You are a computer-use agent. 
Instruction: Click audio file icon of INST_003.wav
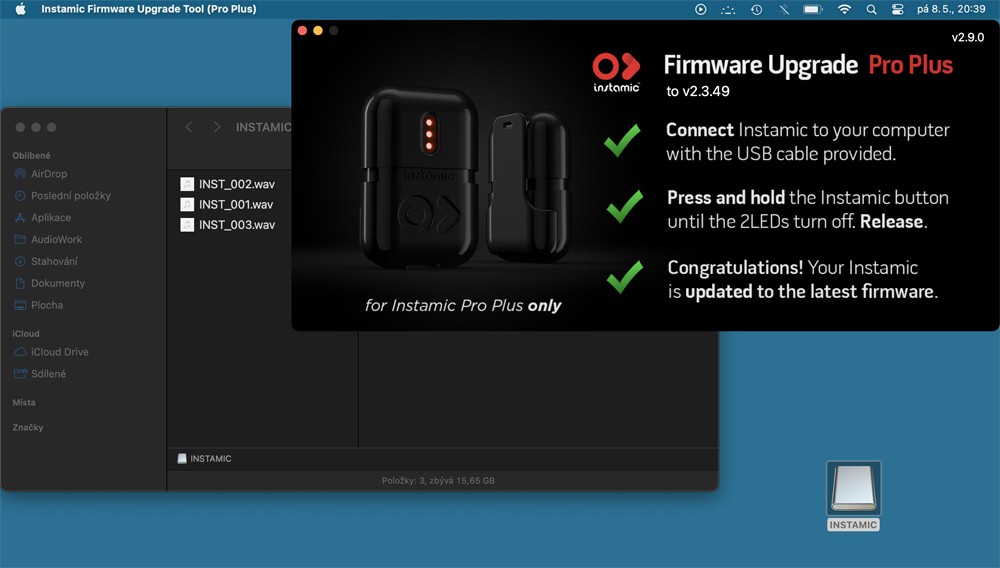[187, 225]
